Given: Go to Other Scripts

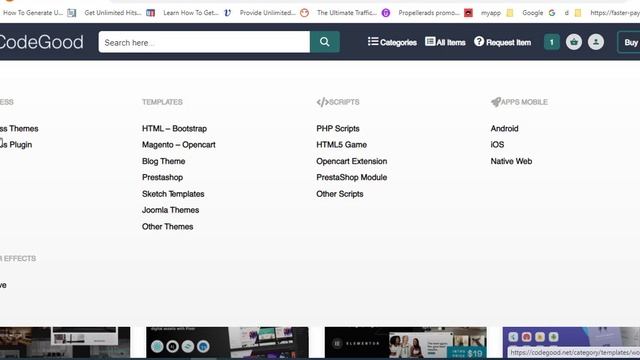Looking at the screenshot, I should pyautogui.click(x=340, y=194).
